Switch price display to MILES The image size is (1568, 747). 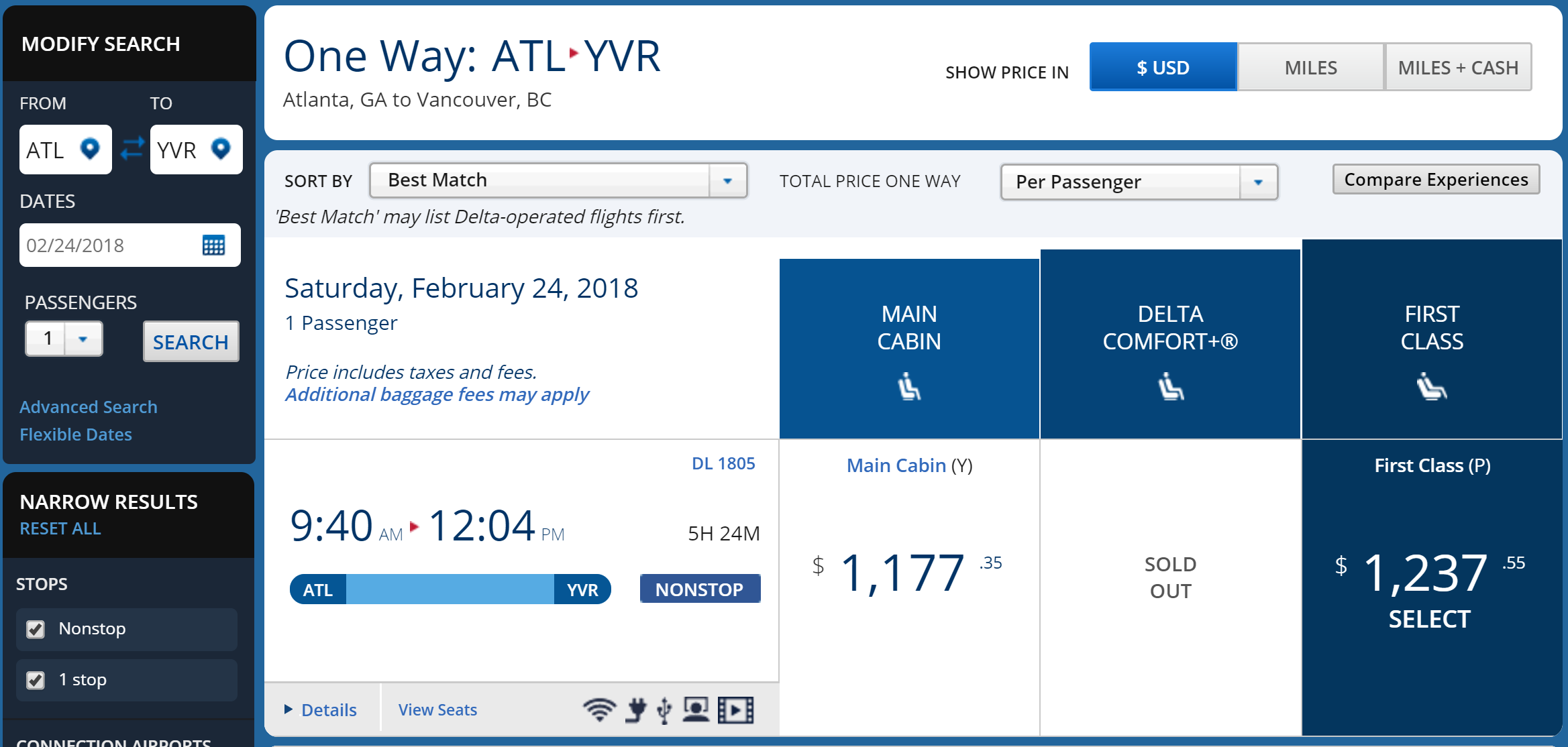tap(1310, 68)
